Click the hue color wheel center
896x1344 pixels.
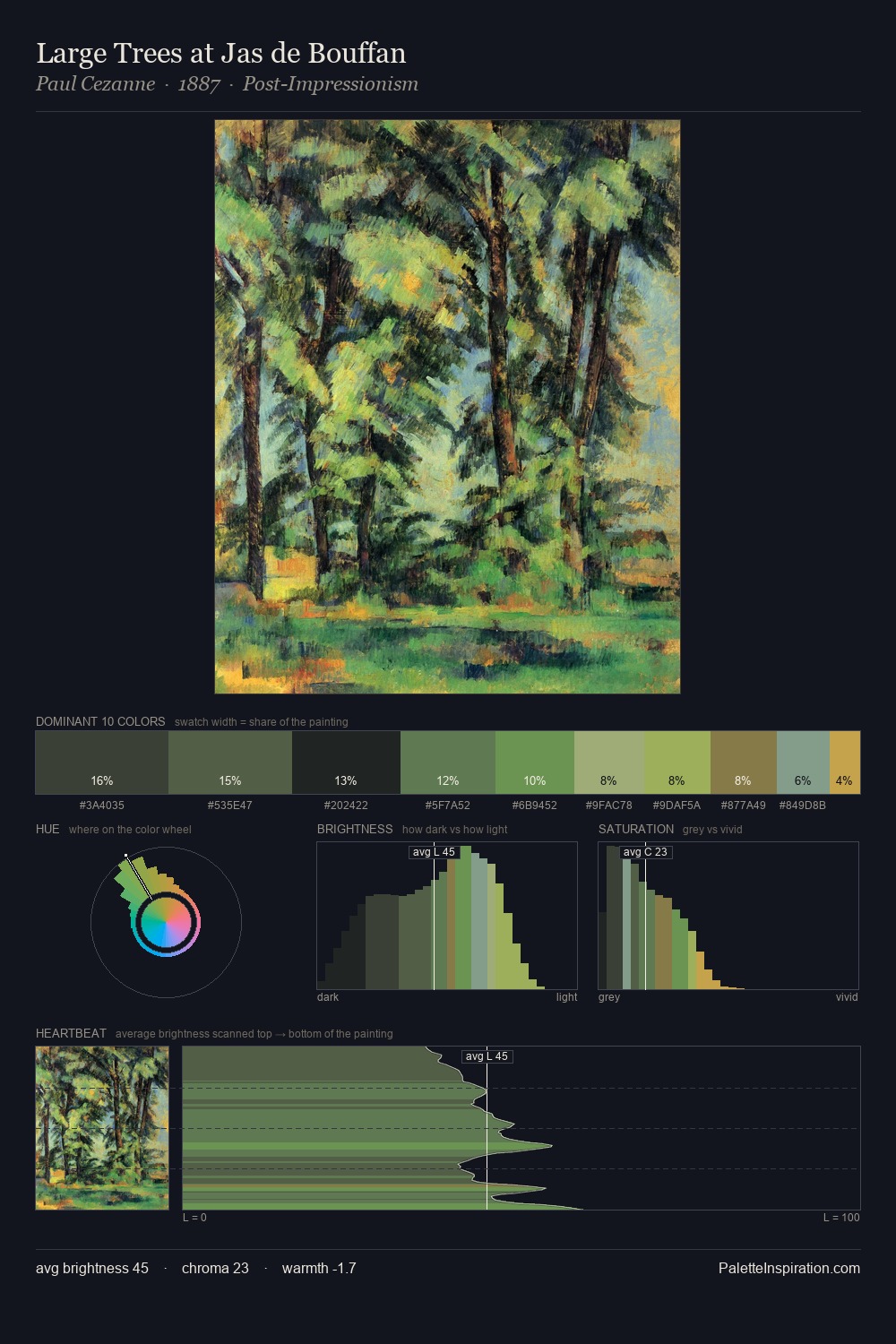pos(166,923)
